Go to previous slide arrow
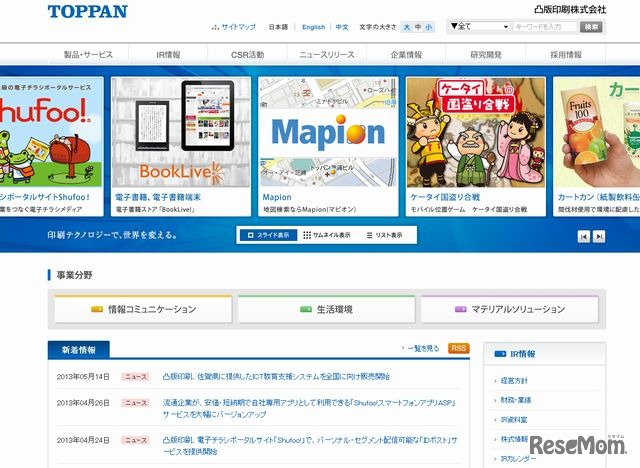The height and width of the screenshot is (468, 640). tap(584, 236)
